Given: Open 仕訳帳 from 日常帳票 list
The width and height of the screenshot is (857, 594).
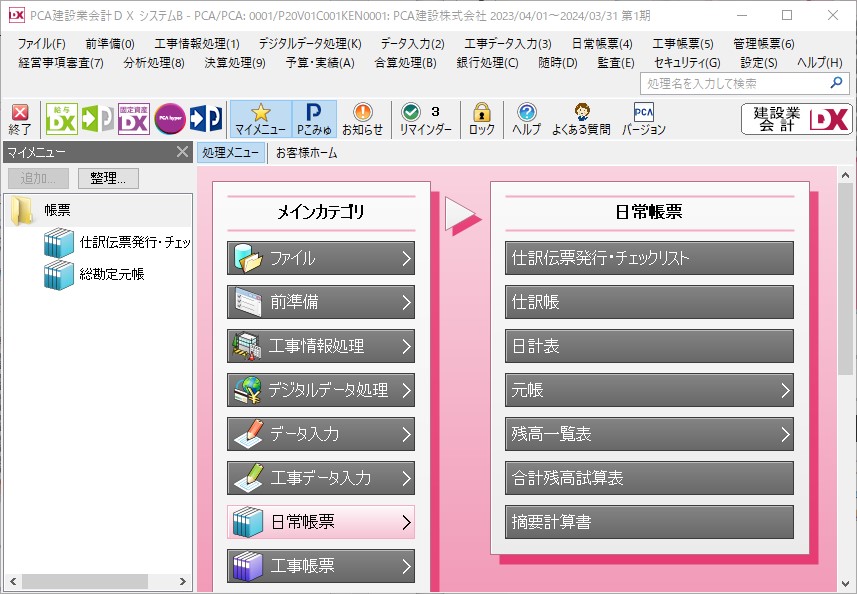Looking at the screenshot, I should [x=649, y=302].
